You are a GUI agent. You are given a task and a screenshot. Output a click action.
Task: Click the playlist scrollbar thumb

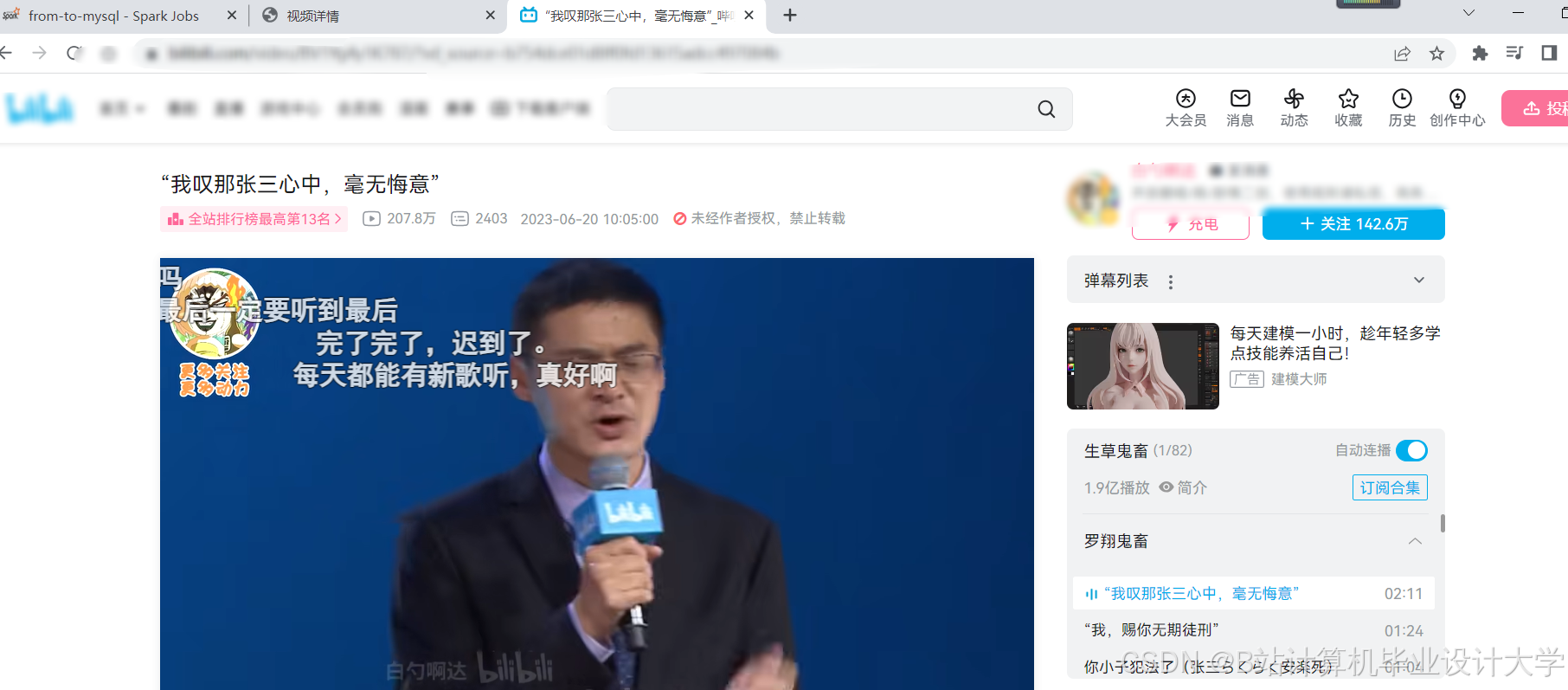(x=1443, y=524)
